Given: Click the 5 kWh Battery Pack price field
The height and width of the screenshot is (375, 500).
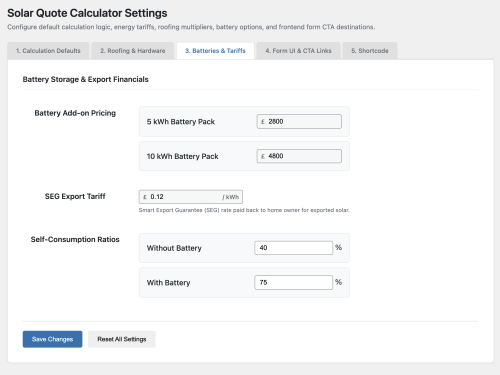Looking at the screenshot, I should pyautogui.click(x=299, y=122).
